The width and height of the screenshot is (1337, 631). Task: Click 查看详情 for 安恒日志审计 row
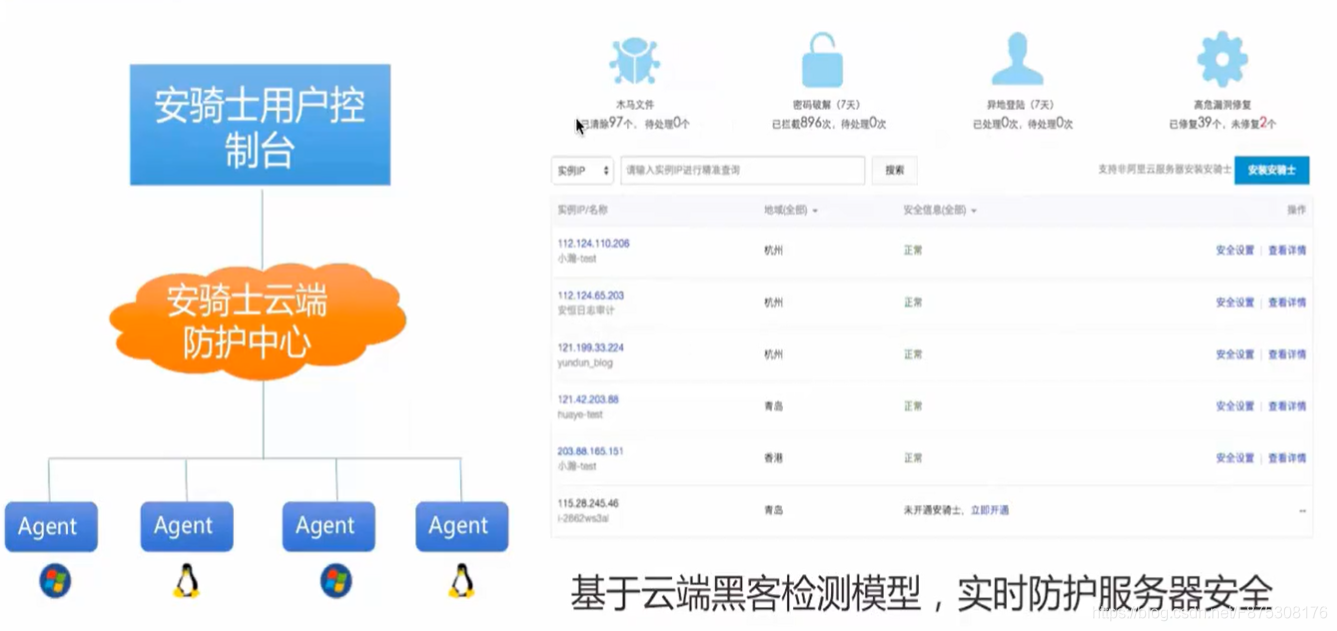click(1287, 303)
